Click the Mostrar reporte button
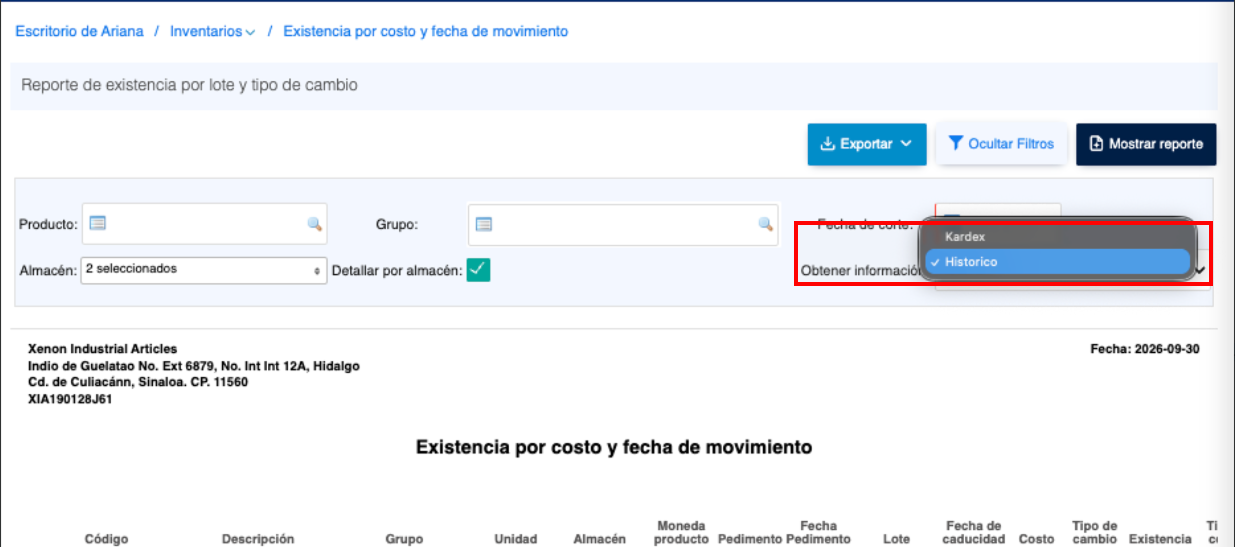This screenshot has height=547, width=1235. click(x=1146, y=144)
